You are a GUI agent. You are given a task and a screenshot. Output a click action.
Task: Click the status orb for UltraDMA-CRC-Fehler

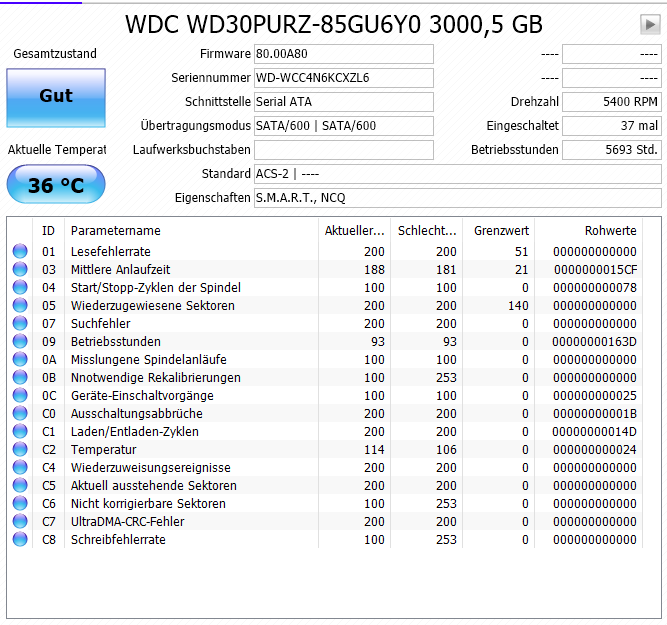coord(20,522)
